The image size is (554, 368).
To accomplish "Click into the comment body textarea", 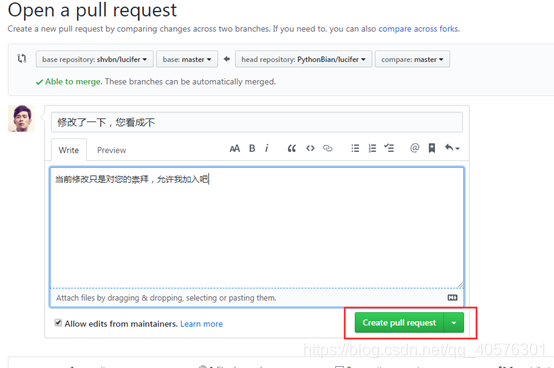I will tap(257, 228).
